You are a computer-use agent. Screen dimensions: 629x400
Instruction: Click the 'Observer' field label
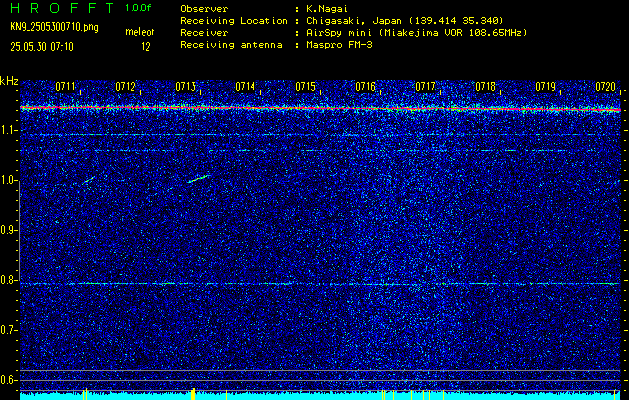click(x=204, y=9)
